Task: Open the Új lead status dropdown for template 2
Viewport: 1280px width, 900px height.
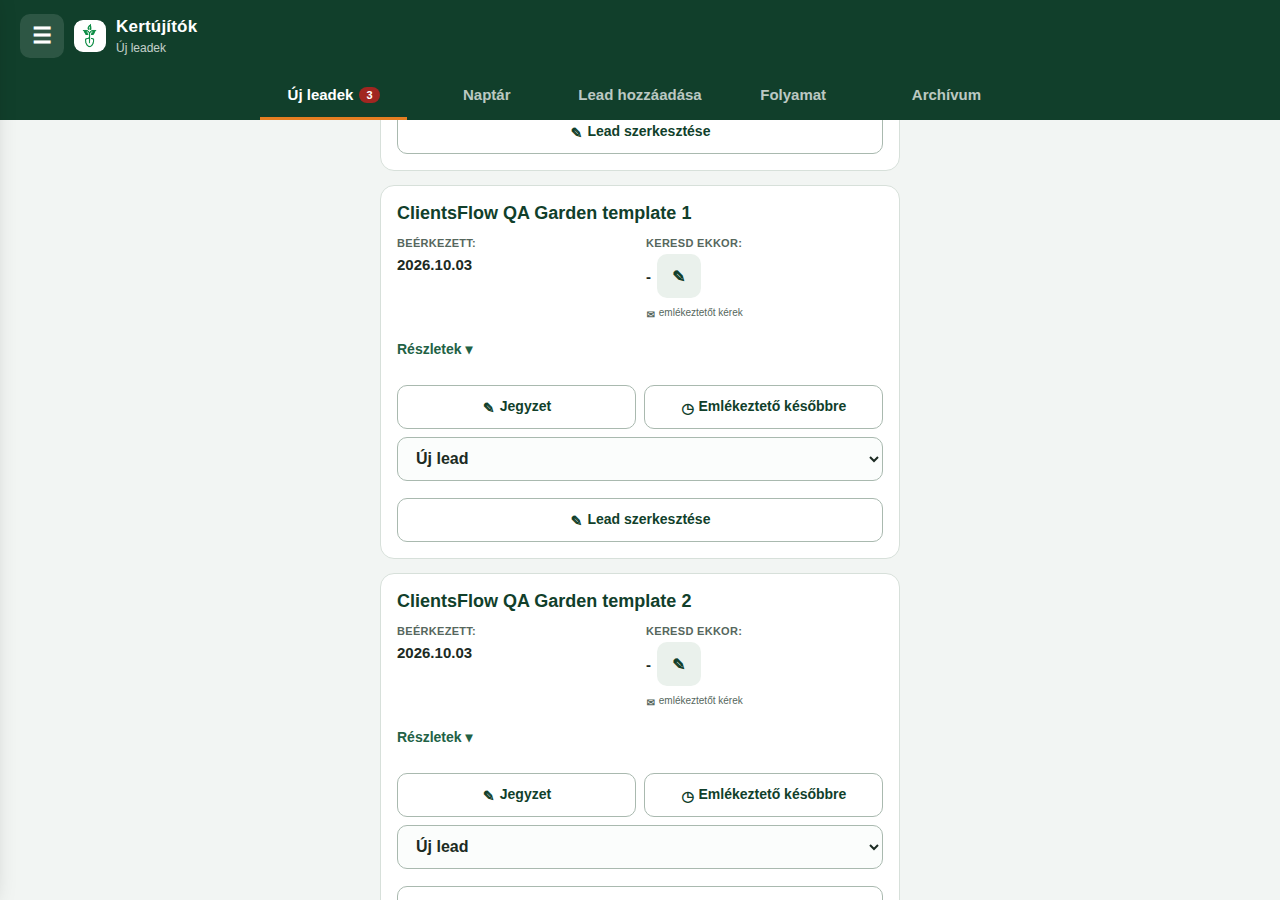Action: pyautogui.click(x=640, y=847)
